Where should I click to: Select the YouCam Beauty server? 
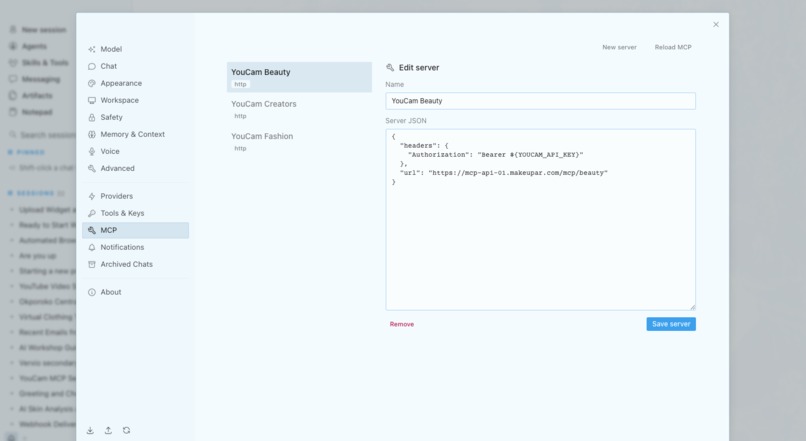point(299,77)
